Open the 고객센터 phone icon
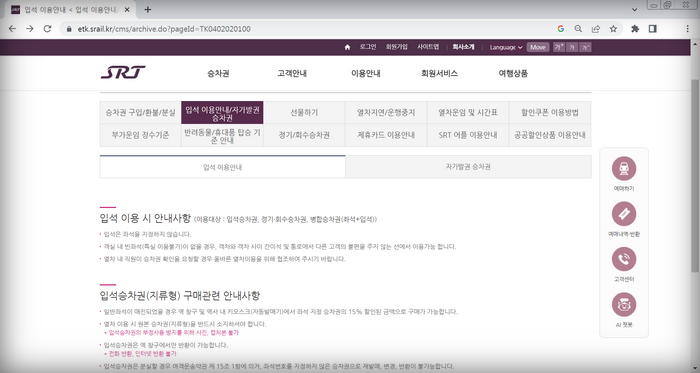Screen dimensions: 700x373 click(x=624, y=259)
